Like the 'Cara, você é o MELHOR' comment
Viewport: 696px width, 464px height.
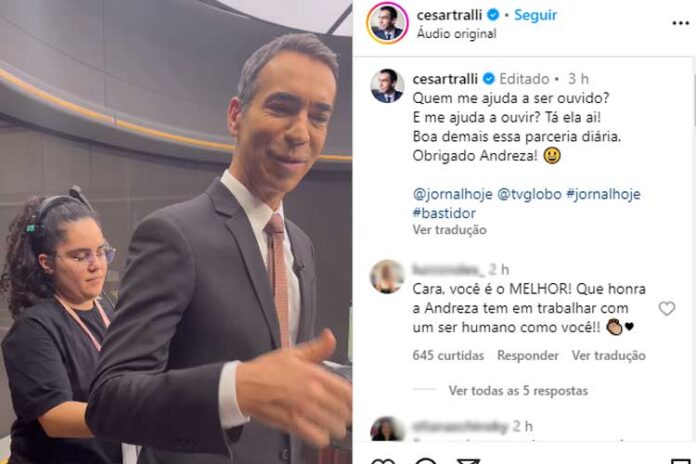(667, 309)
